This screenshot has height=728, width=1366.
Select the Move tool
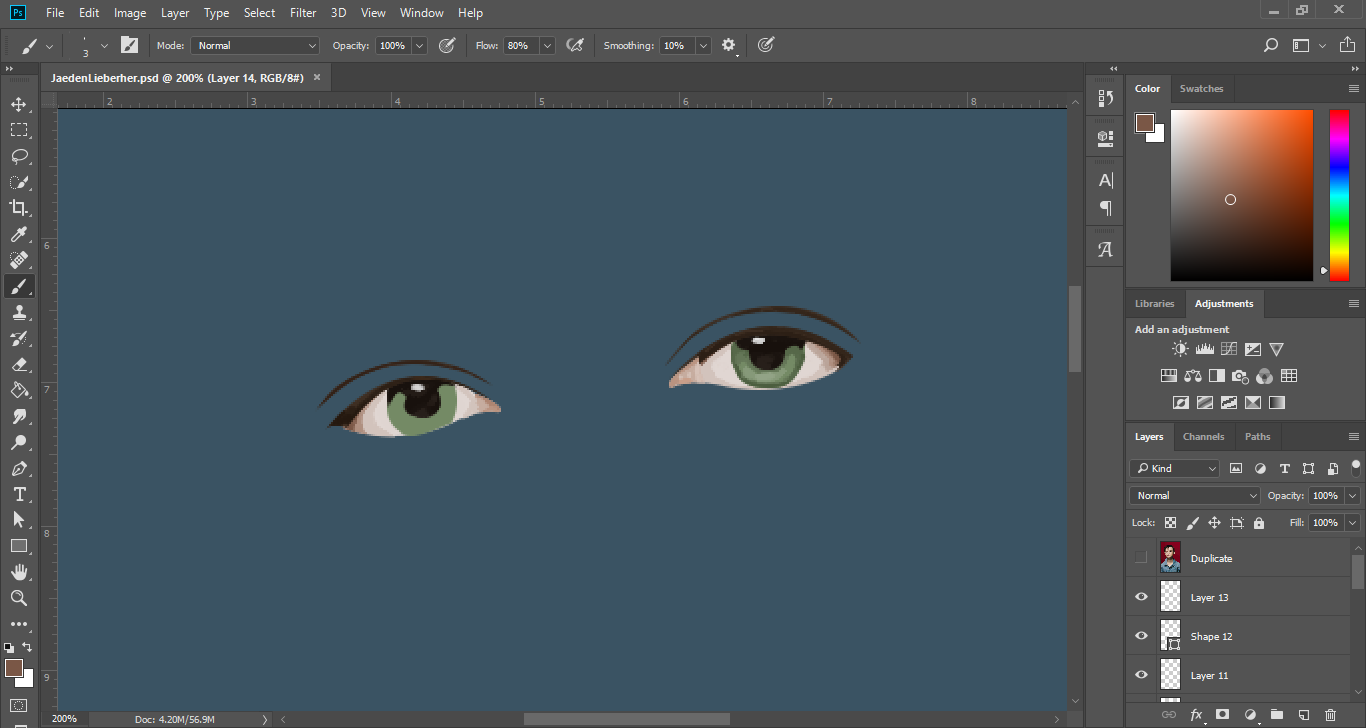[x=19, y=104]
